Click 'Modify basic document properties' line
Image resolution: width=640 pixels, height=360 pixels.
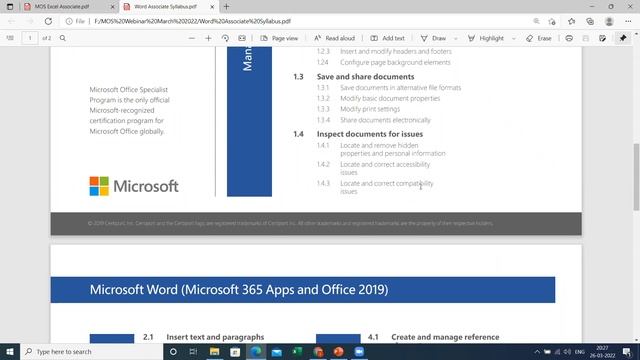pos(390,98)
